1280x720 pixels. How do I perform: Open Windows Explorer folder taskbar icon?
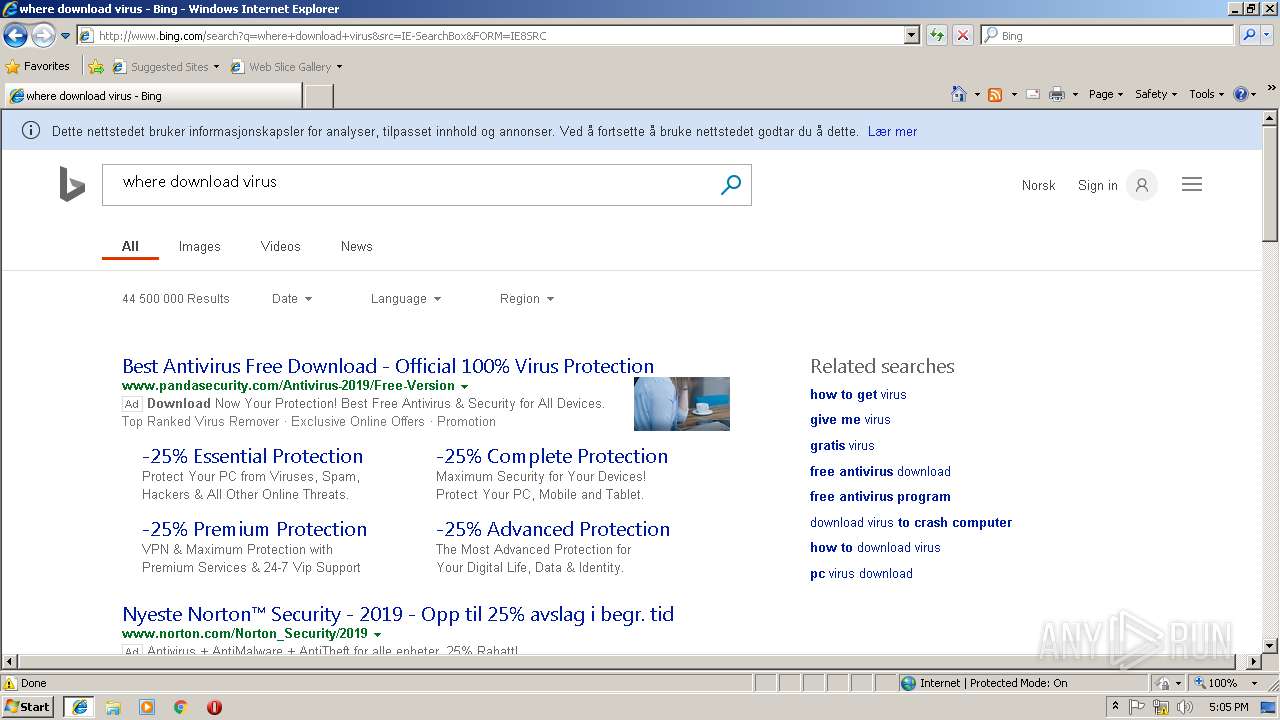[113, 707]
